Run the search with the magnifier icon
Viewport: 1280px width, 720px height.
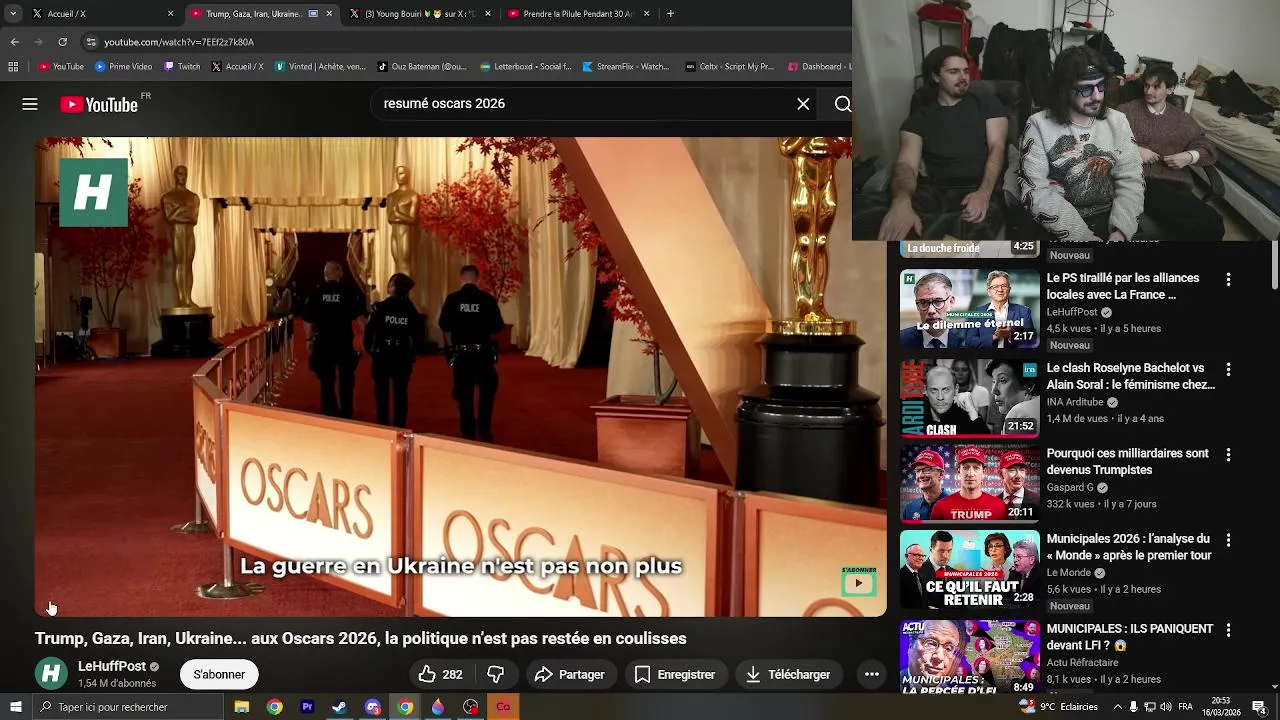[x=842, y=104]
